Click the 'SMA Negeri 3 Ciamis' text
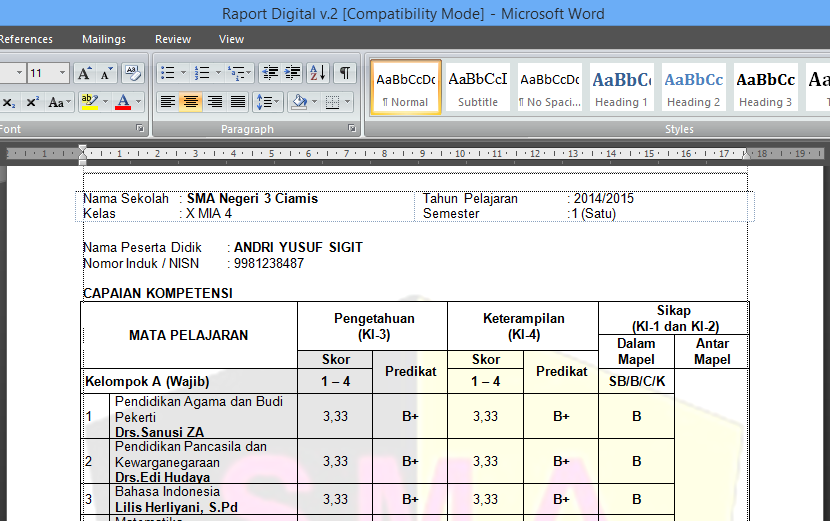The image size is (830, 521). coord(252,199)
